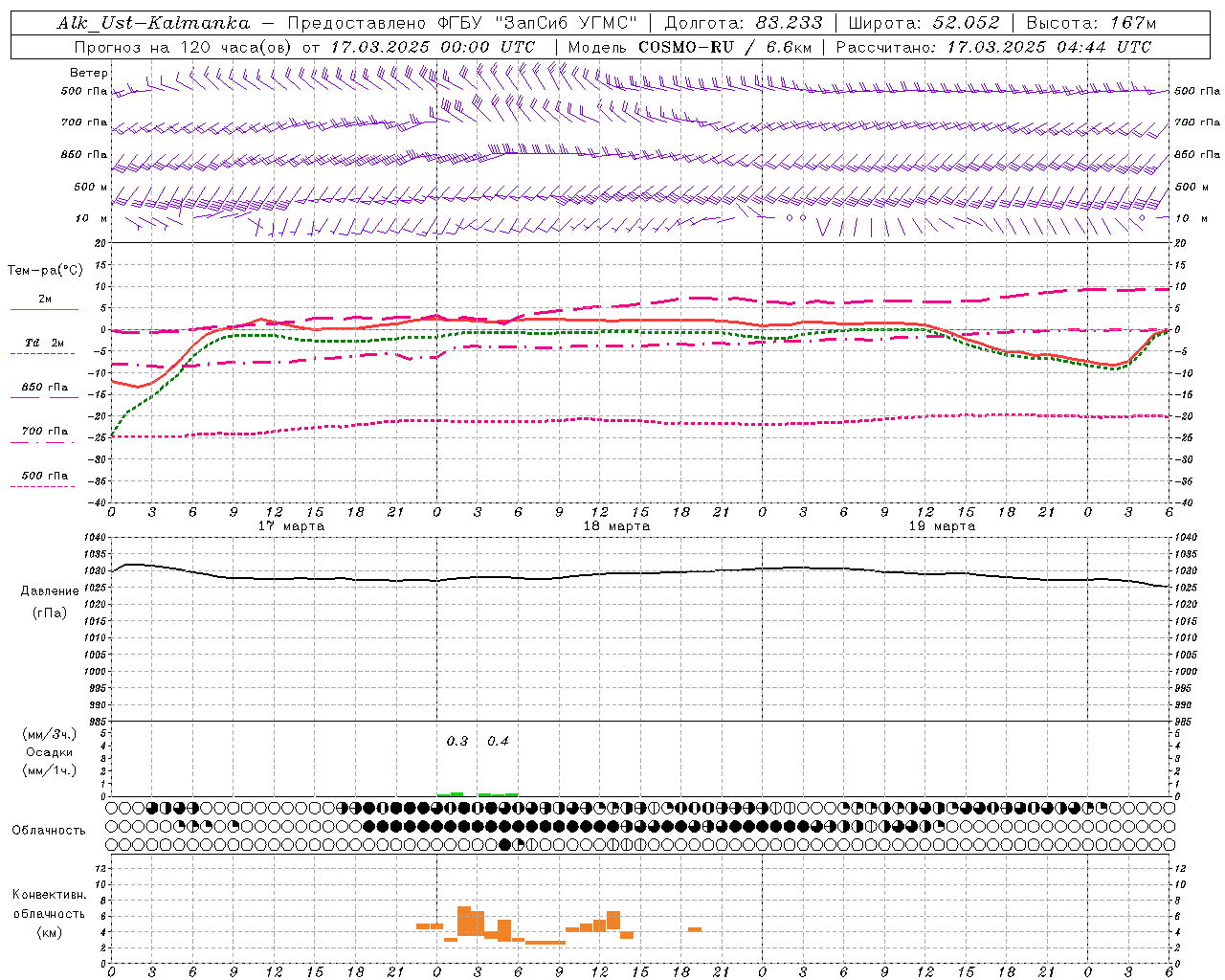Select the '500 гПа' temperature legend entry
1225x980 pixels.
point(45,476)
